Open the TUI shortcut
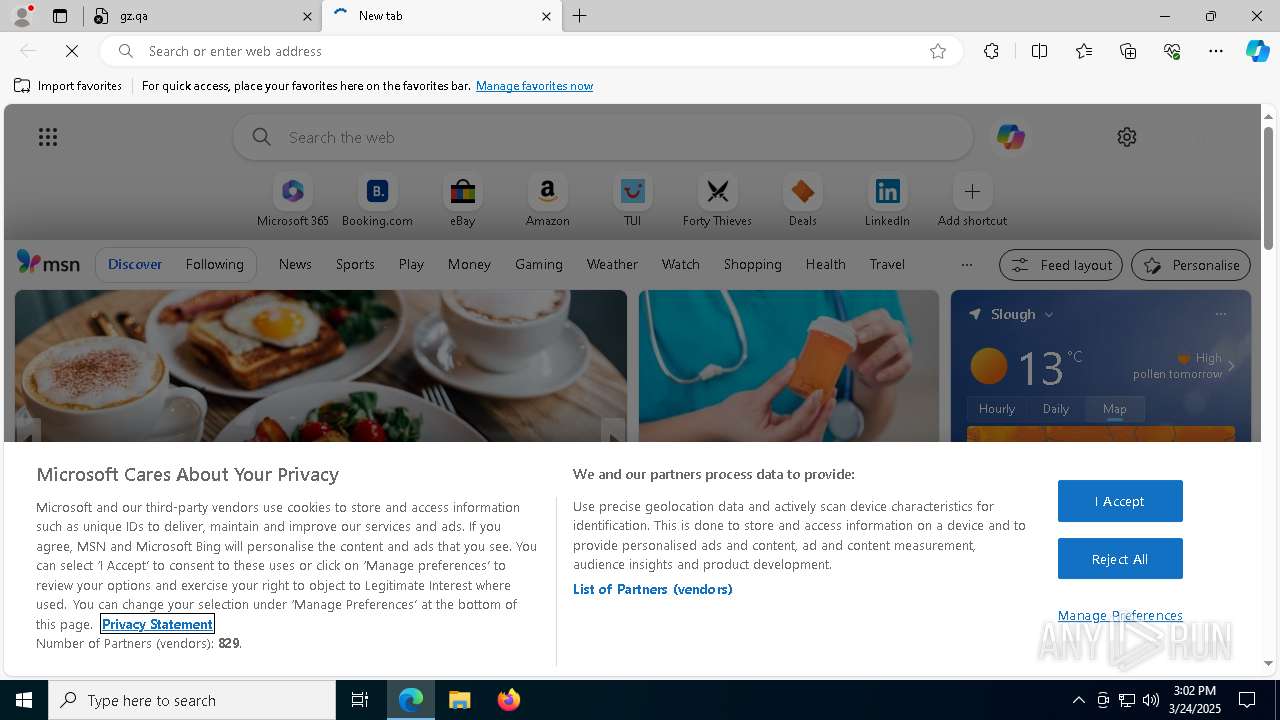 [x=632, y=201]
